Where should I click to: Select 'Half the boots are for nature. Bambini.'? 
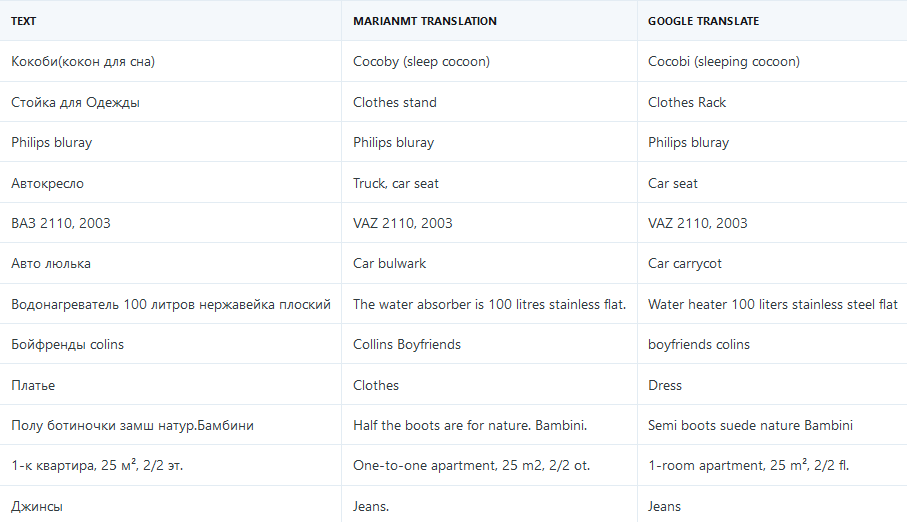click(470, 425)
